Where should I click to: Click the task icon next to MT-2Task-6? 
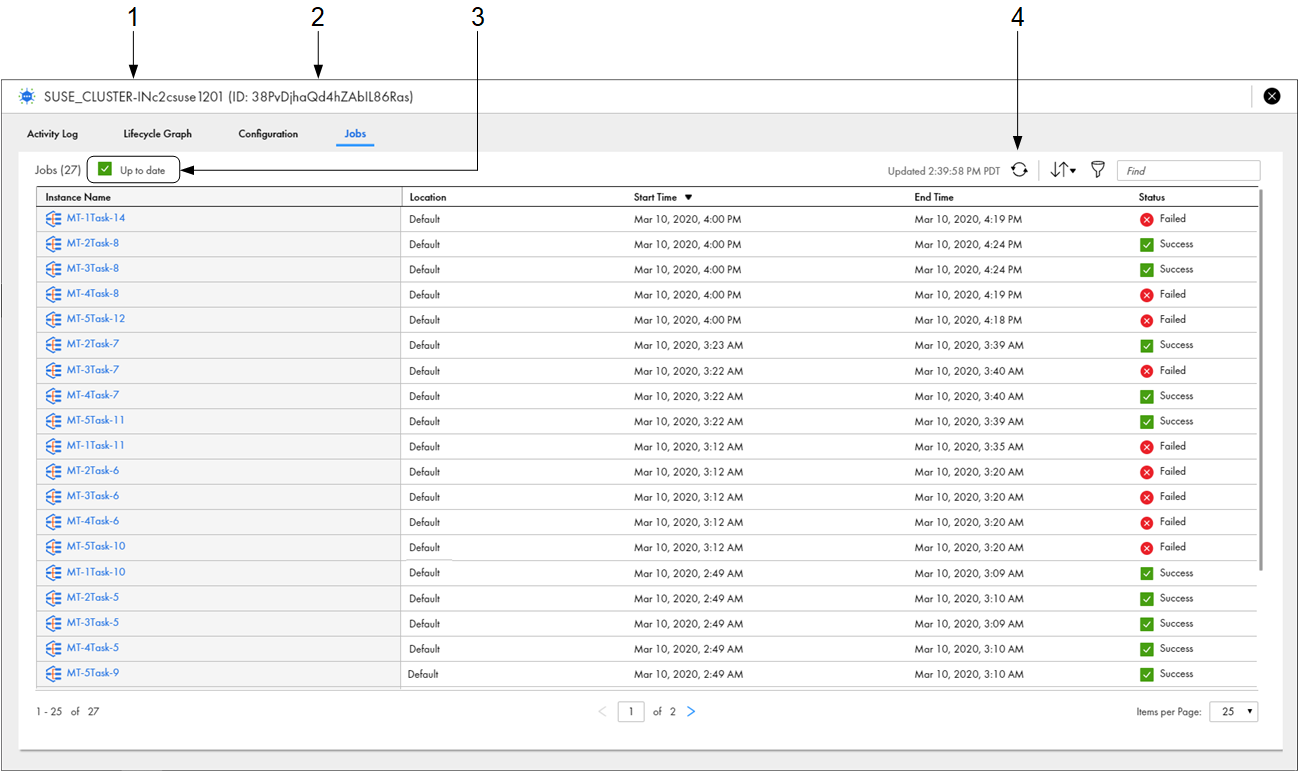pos(54,471)
